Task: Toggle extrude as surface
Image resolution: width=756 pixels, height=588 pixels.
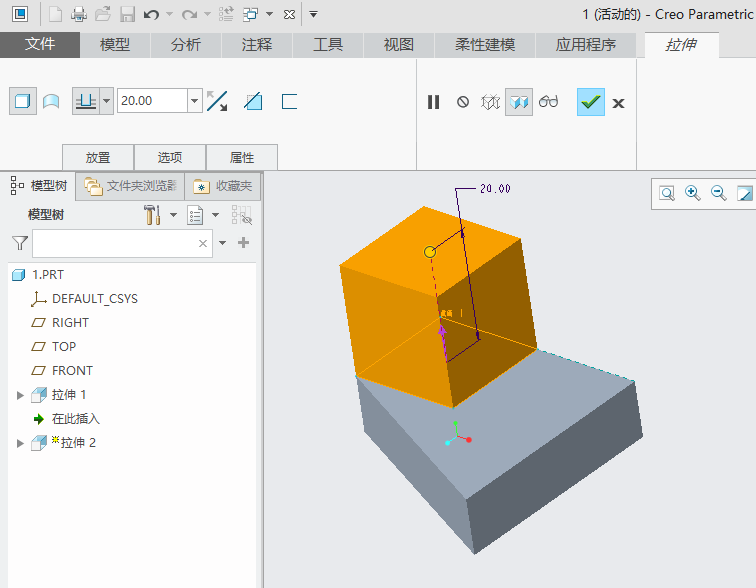Action: [x=50, y=101]
